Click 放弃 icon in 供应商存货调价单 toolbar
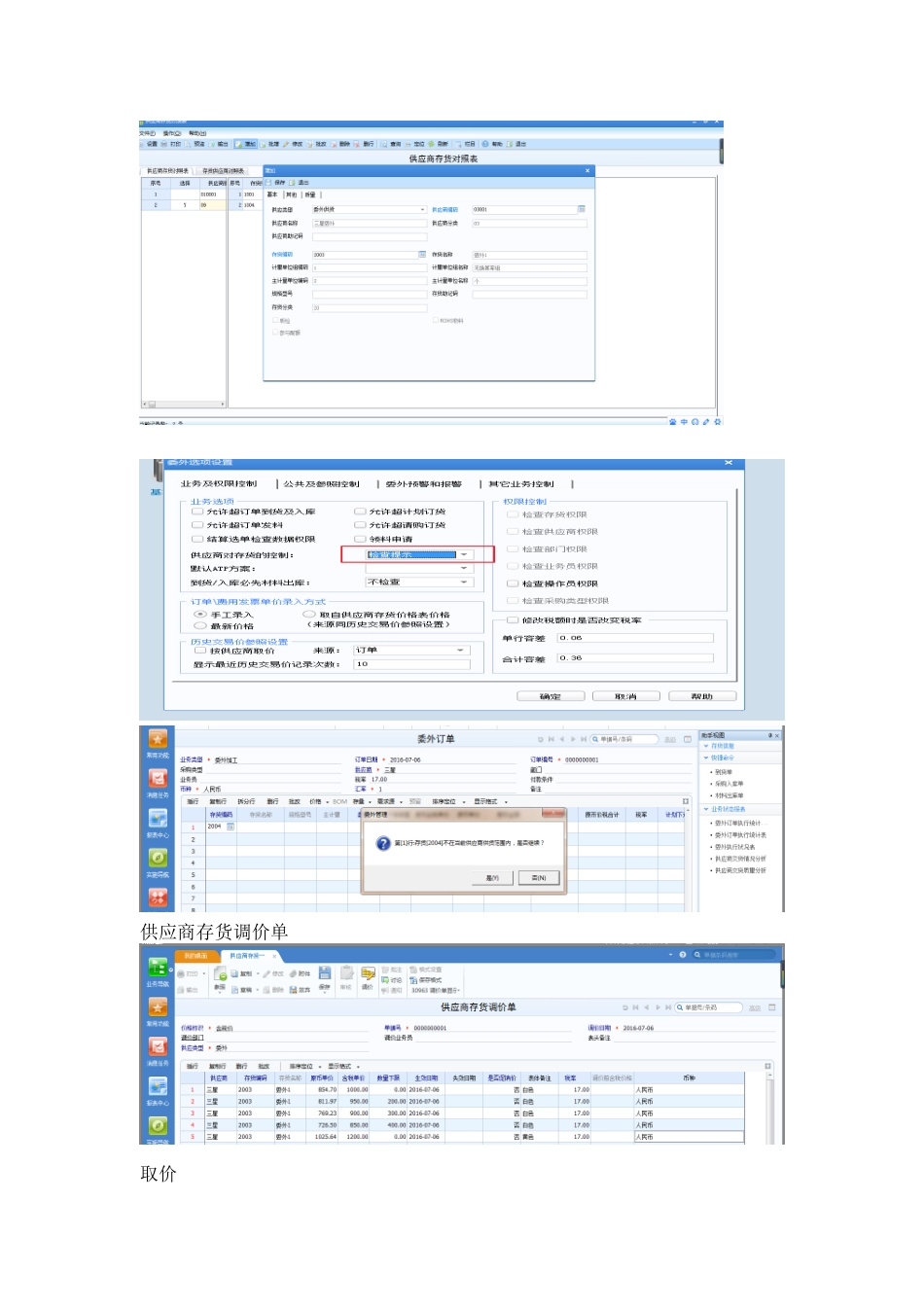924x1307 pixels. pos(293,989)
